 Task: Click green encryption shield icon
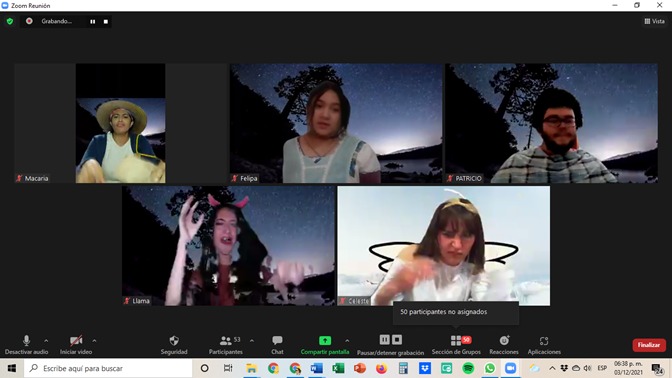[10, 21]
